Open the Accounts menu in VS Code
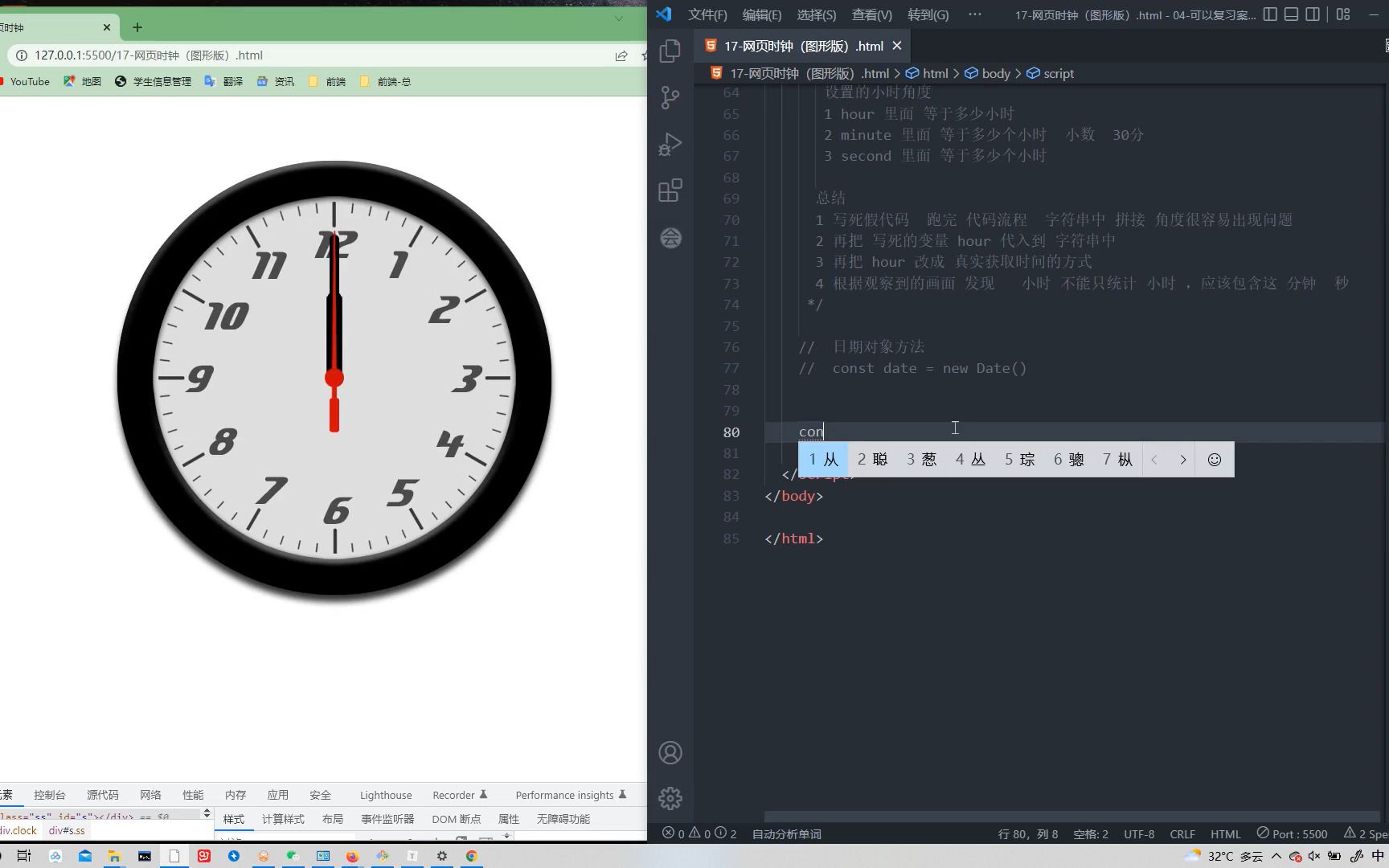Viewport: 1389px width, 868px height. (670, 753)
